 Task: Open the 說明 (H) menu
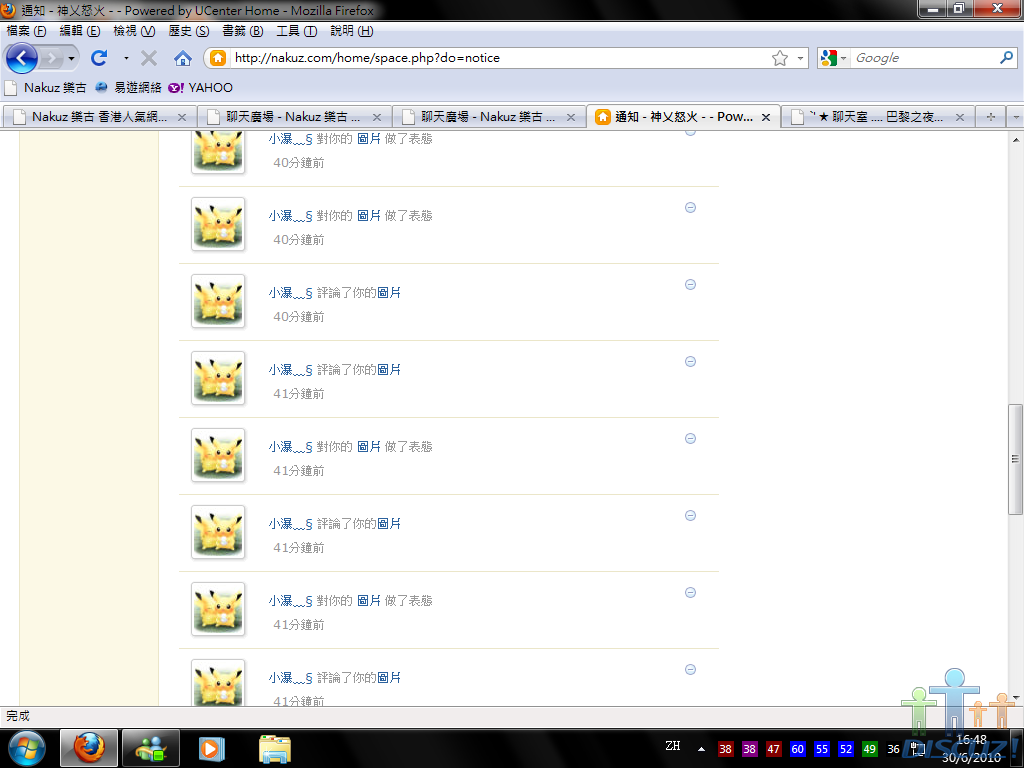(x=351, y=31)
